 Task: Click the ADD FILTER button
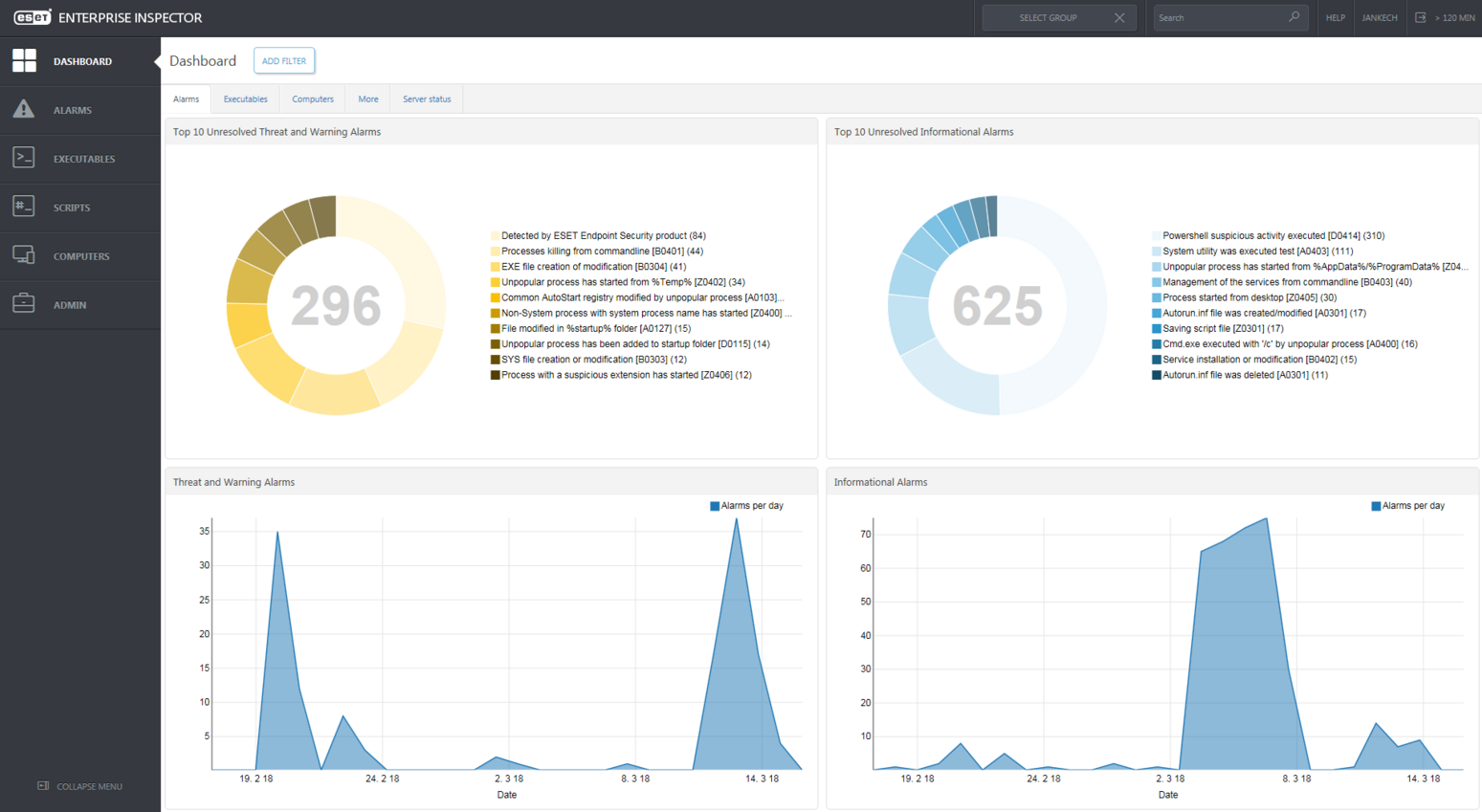click(283, 60)
